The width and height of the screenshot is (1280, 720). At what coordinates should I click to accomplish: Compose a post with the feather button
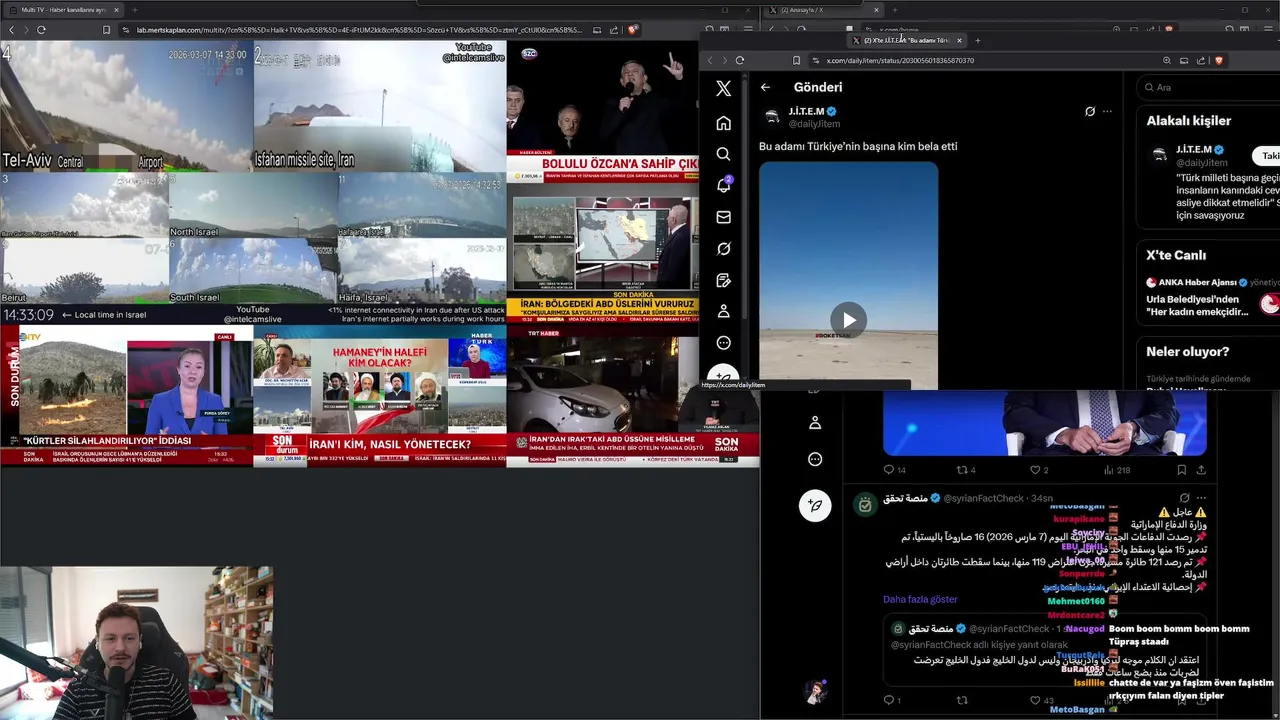[815, 505]
